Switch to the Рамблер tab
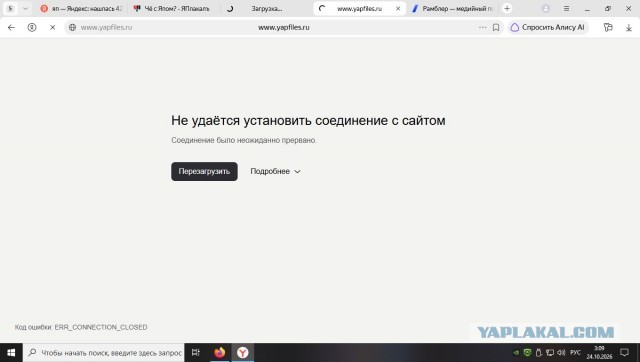Screen dimensions: 640x362 452,8
